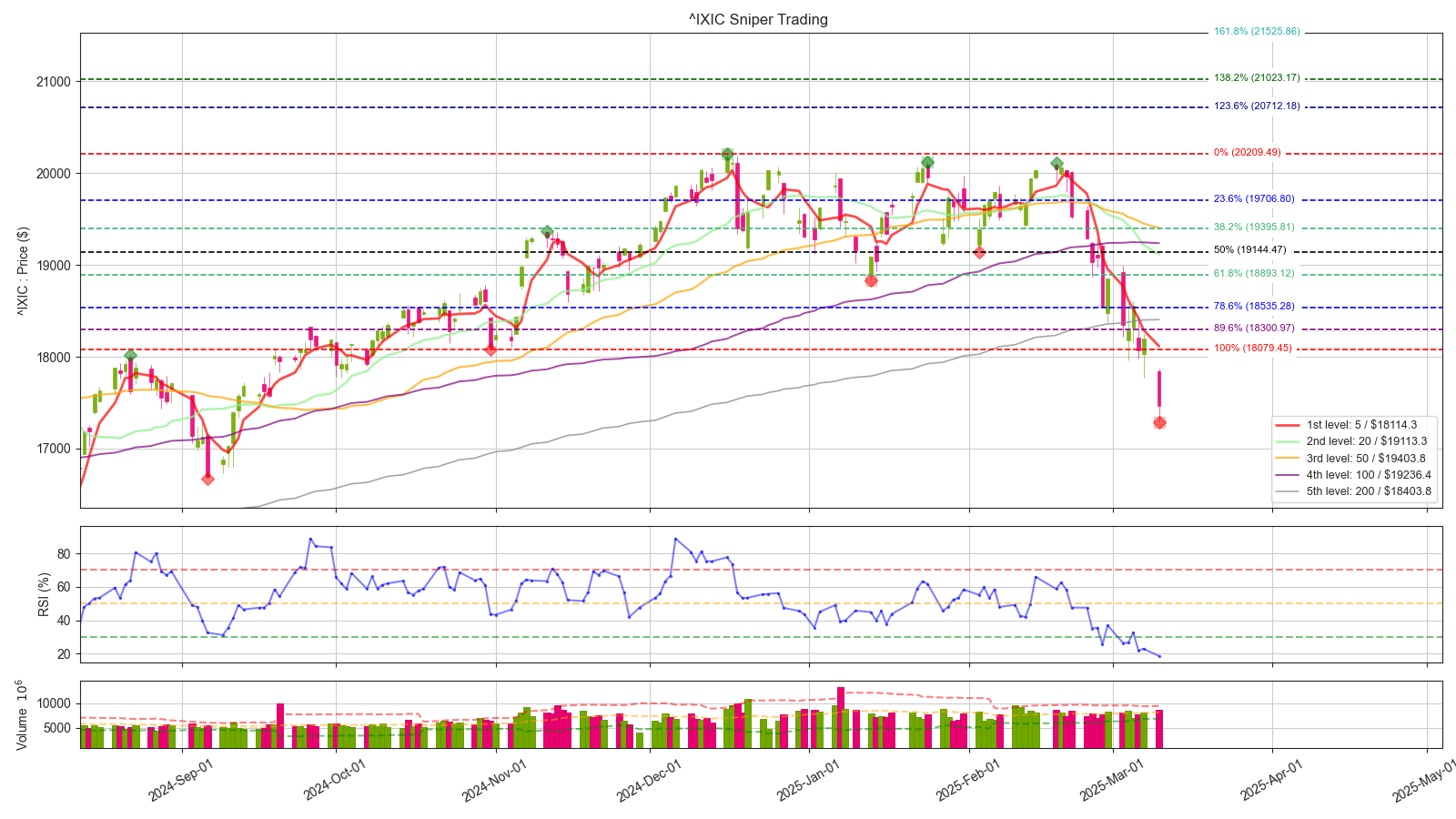Click the '2024-Nov-01' date axis label
Screen dimensions: 1456x819
point(494,780)
